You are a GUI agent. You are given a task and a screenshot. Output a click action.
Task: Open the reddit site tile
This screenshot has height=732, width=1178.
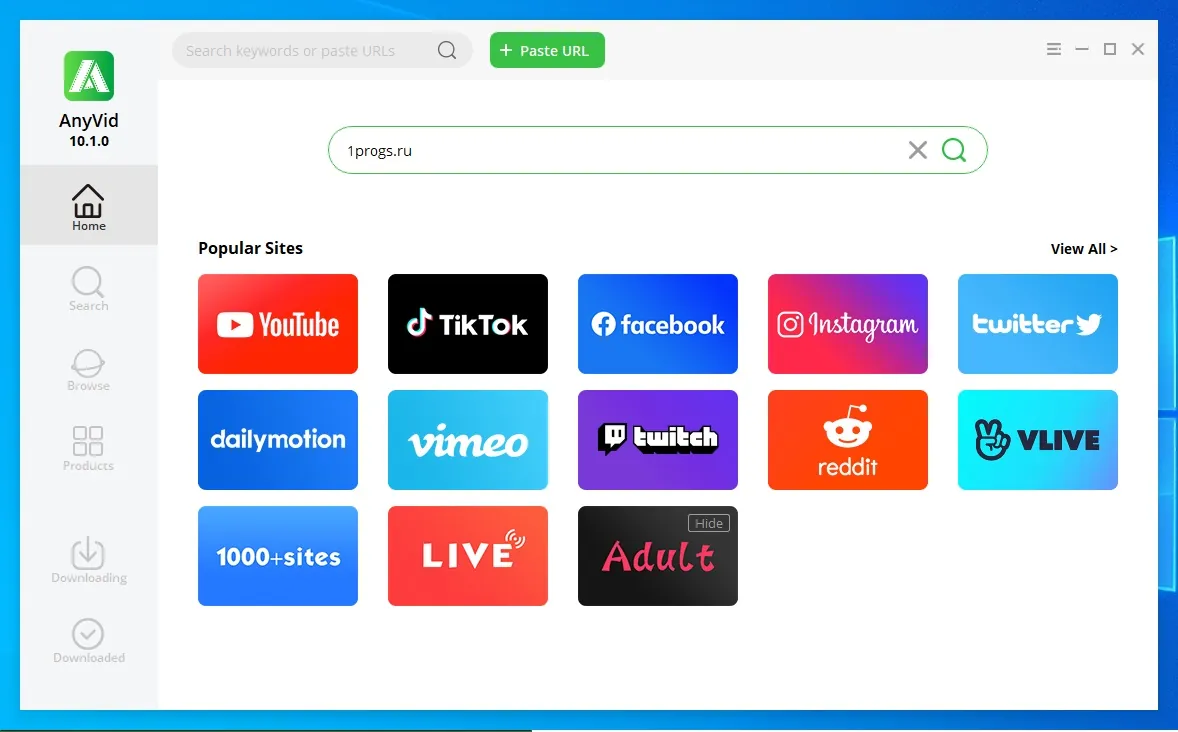(847, 440)
